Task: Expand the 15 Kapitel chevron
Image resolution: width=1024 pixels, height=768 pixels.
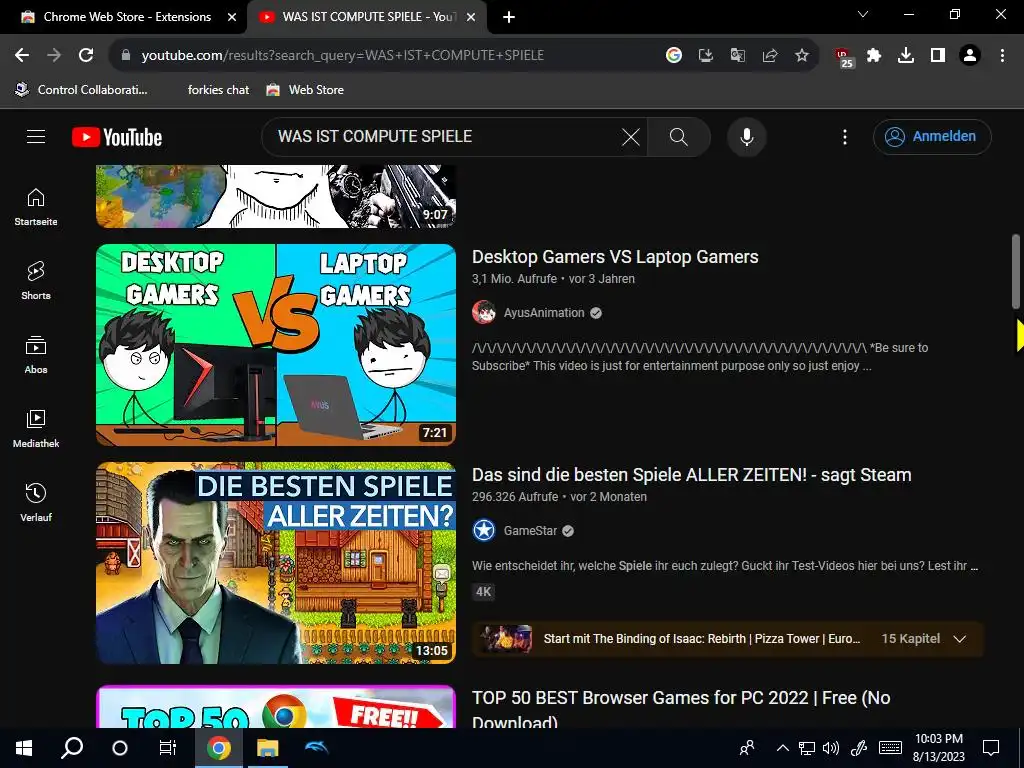Action: point(959,639)
